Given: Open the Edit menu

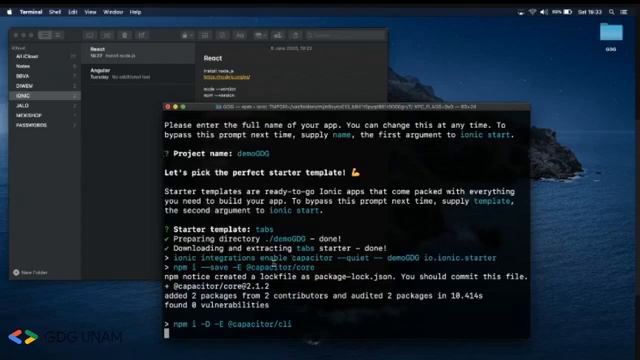Looking at the screenshot, I should 73,12.
